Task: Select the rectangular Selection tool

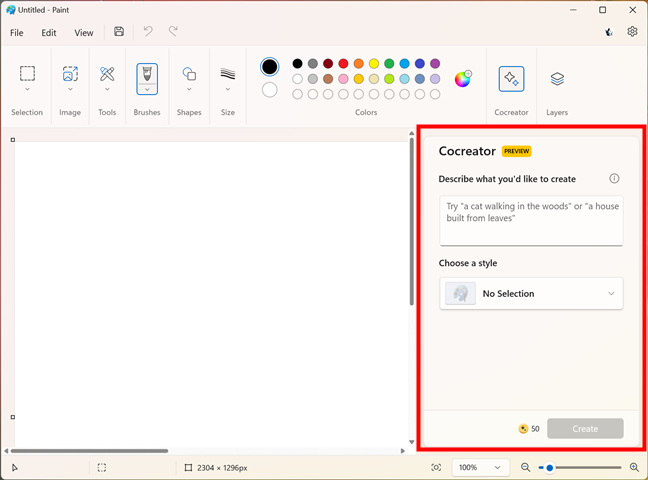Action: (27, 74)
